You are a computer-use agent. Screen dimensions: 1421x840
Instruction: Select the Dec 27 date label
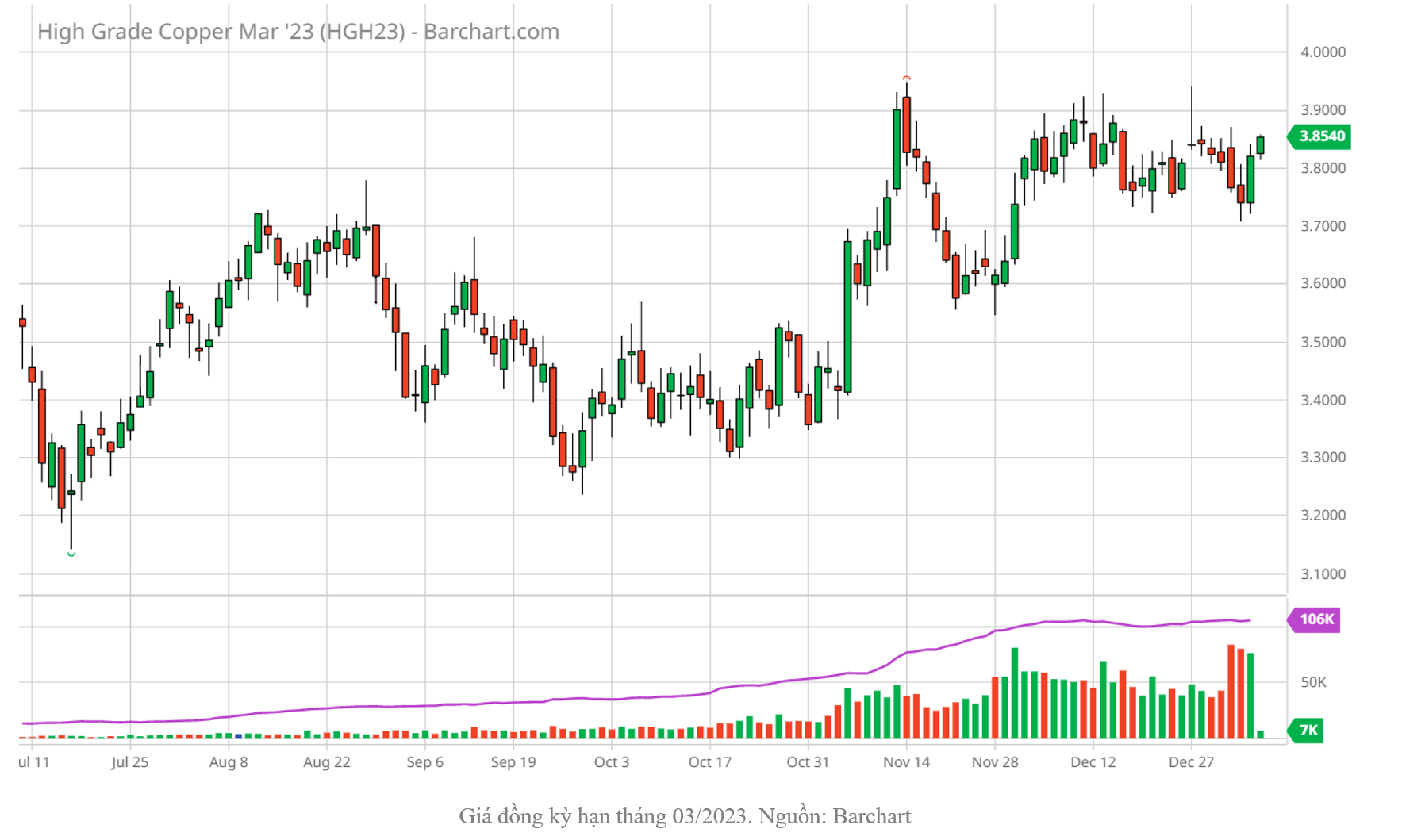(1190, 762)
